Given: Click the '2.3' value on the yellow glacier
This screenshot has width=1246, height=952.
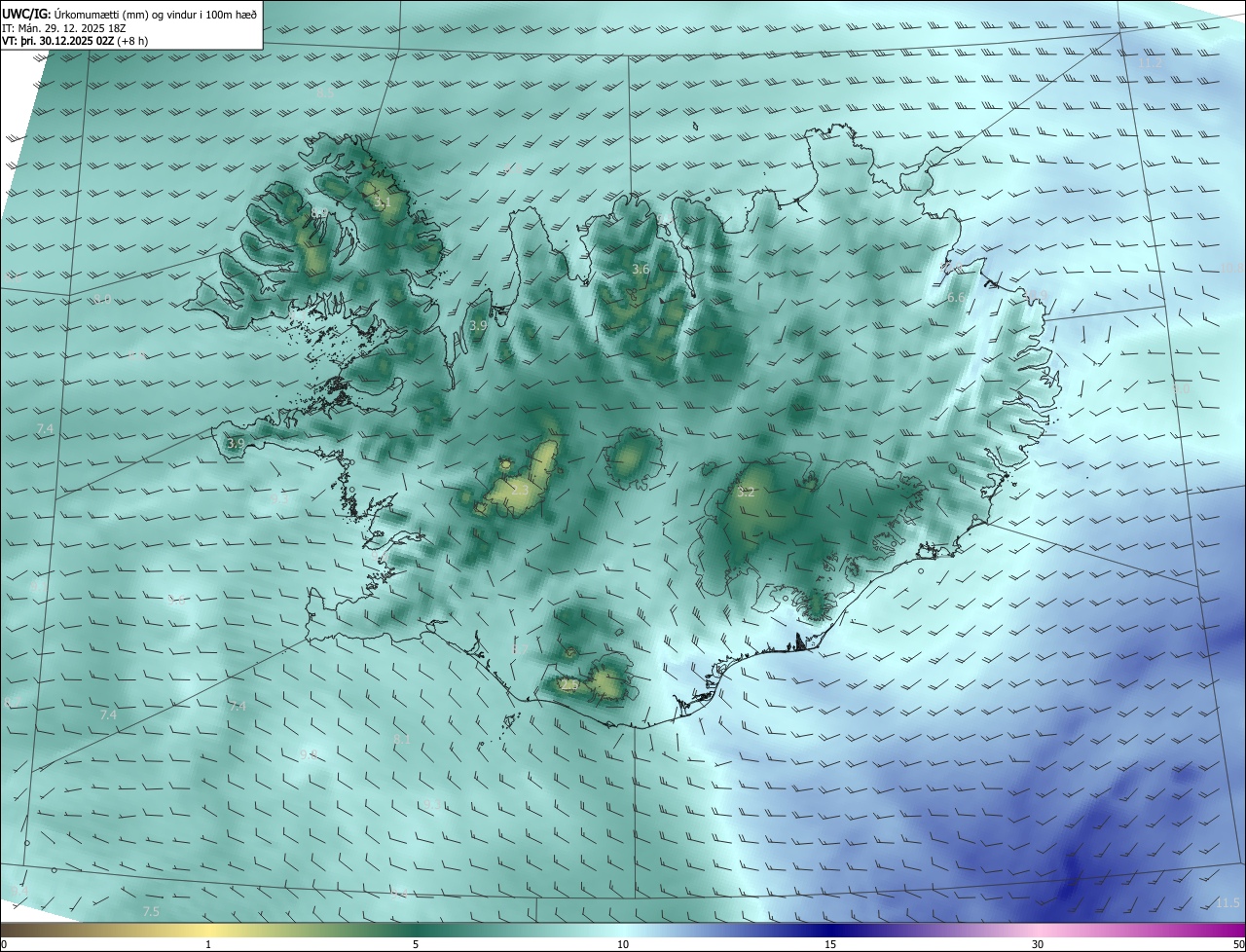Looking at the screenshot, I should [520, 489].
